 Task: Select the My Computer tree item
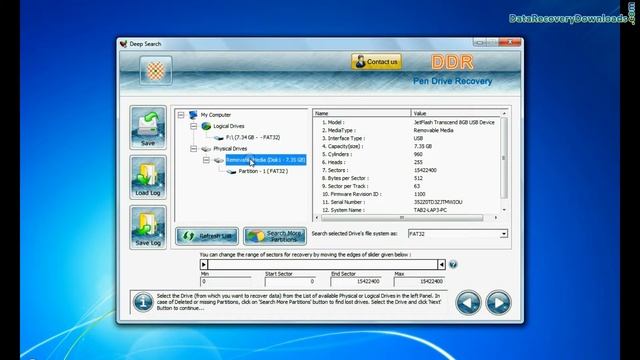coord(216,115)
